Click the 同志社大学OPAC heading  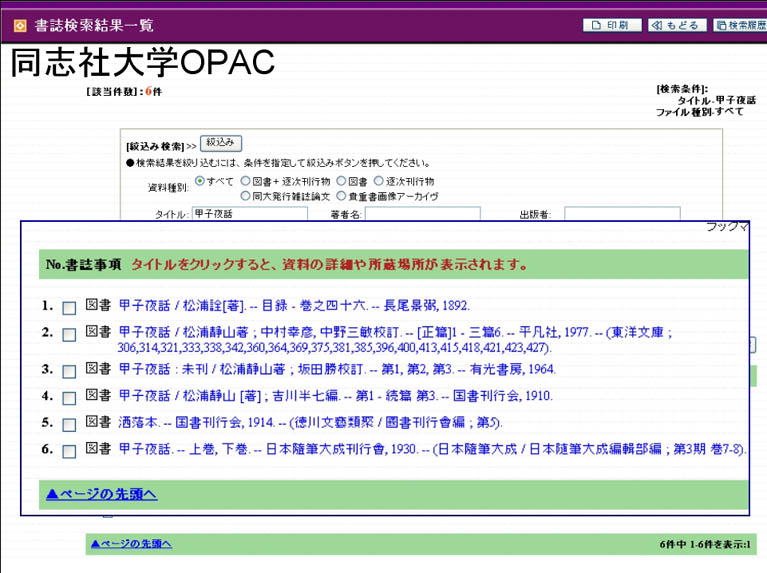(x=142, y=62)
